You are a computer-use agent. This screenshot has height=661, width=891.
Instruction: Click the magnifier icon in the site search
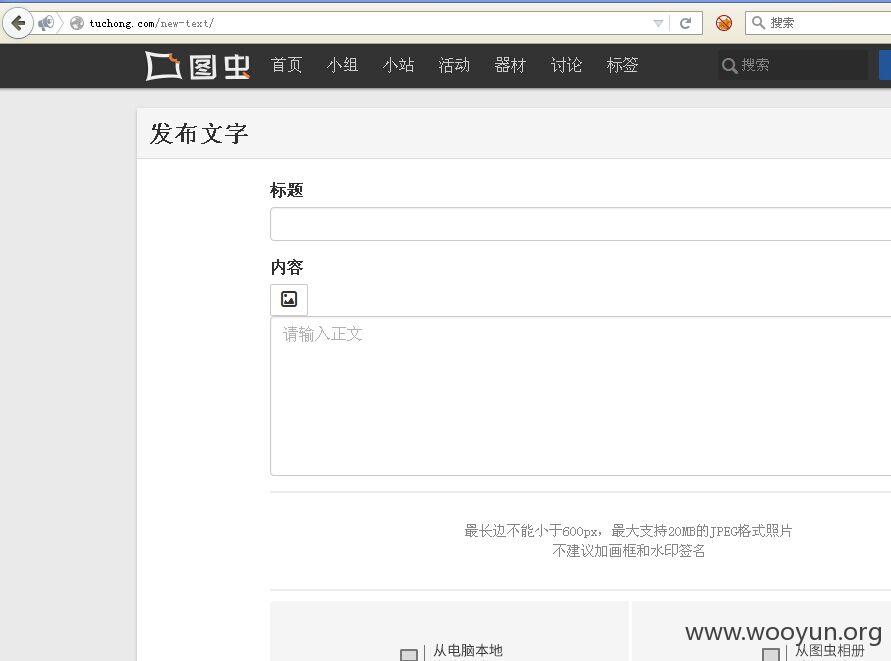[x=729, y=66]
